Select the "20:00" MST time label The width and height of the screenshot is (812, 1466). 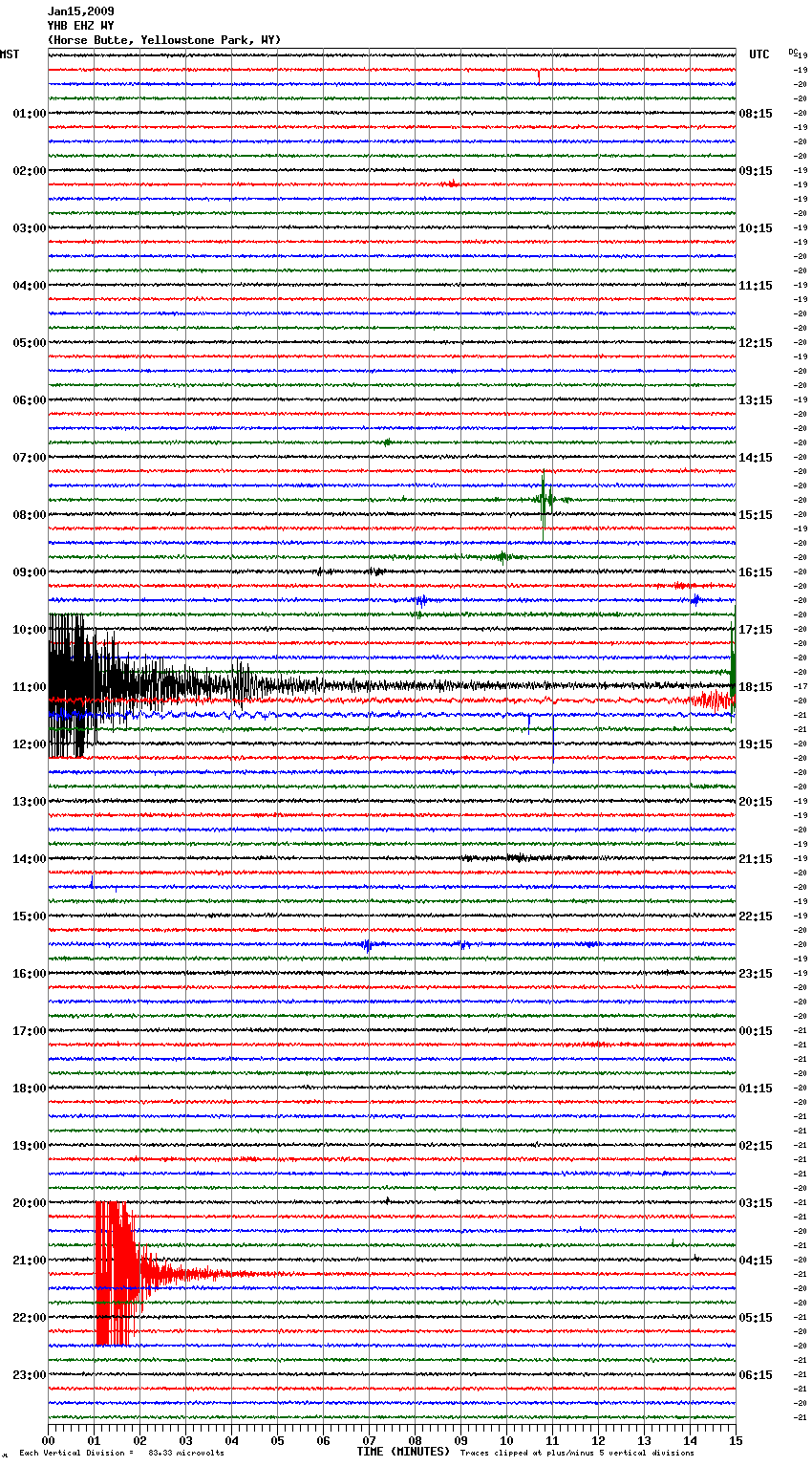[x=30, y=1203]
